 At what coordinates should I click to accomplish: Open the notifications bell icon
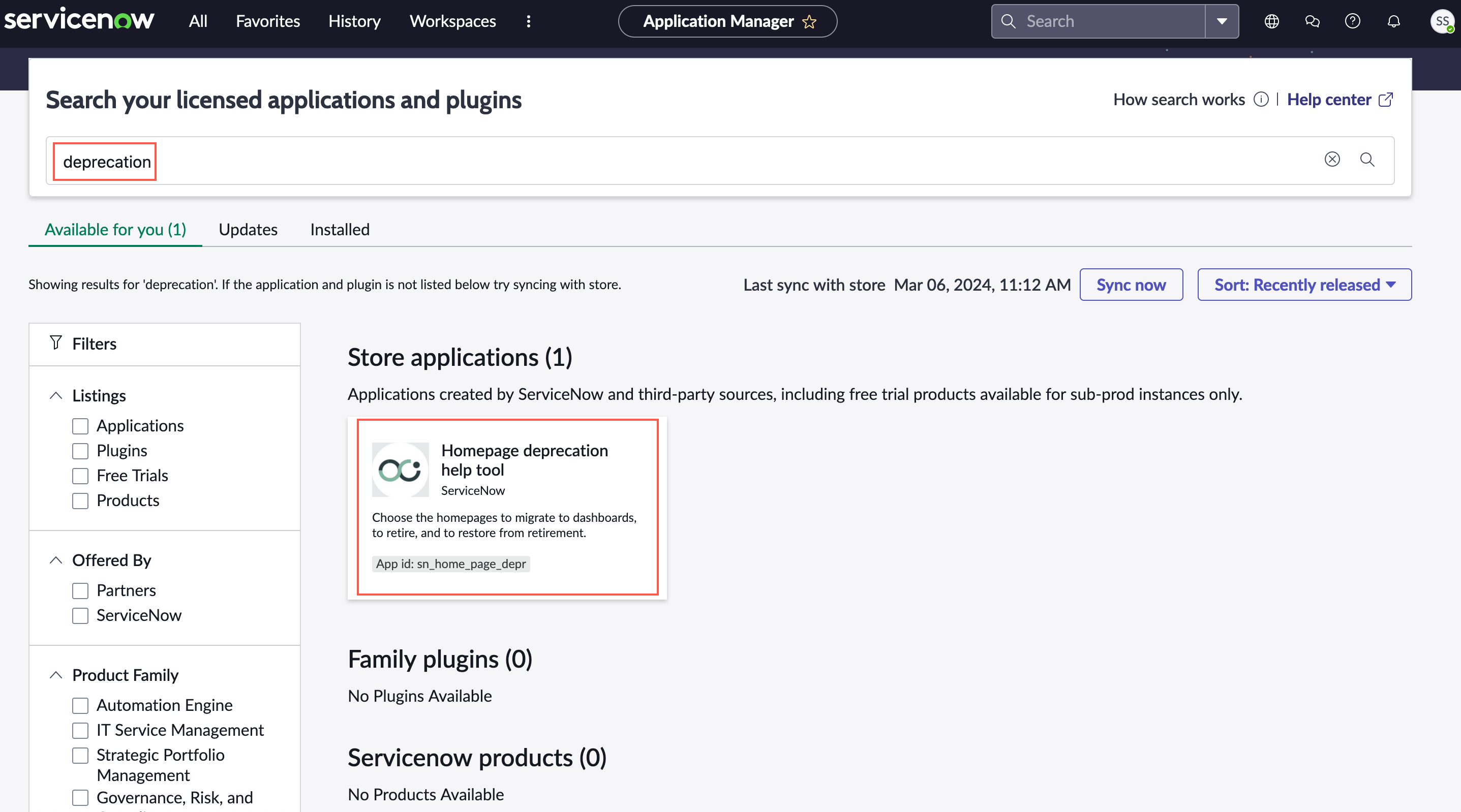point(1393,21)
